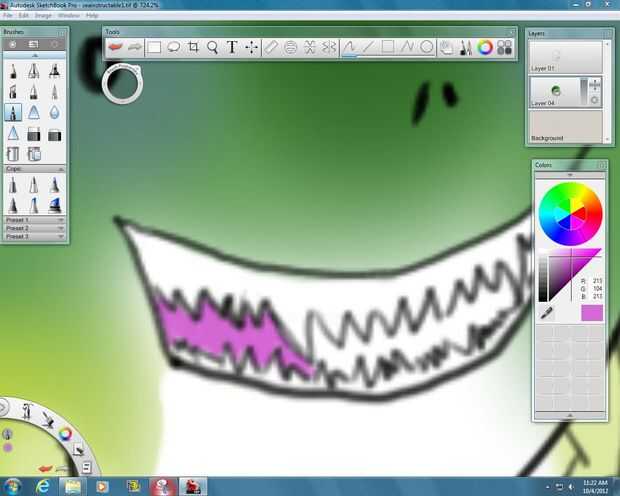The height and width of the screenshot is (496, 620).
Task: Expand the Preset 1 section
Action: tap(34, 220)
